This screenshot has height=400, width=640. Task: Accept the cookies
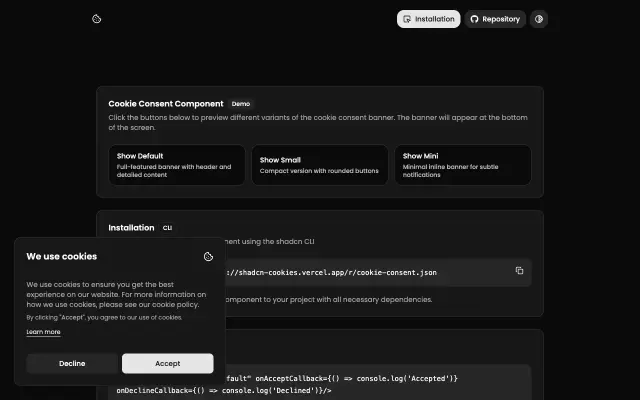pos(167,363)
